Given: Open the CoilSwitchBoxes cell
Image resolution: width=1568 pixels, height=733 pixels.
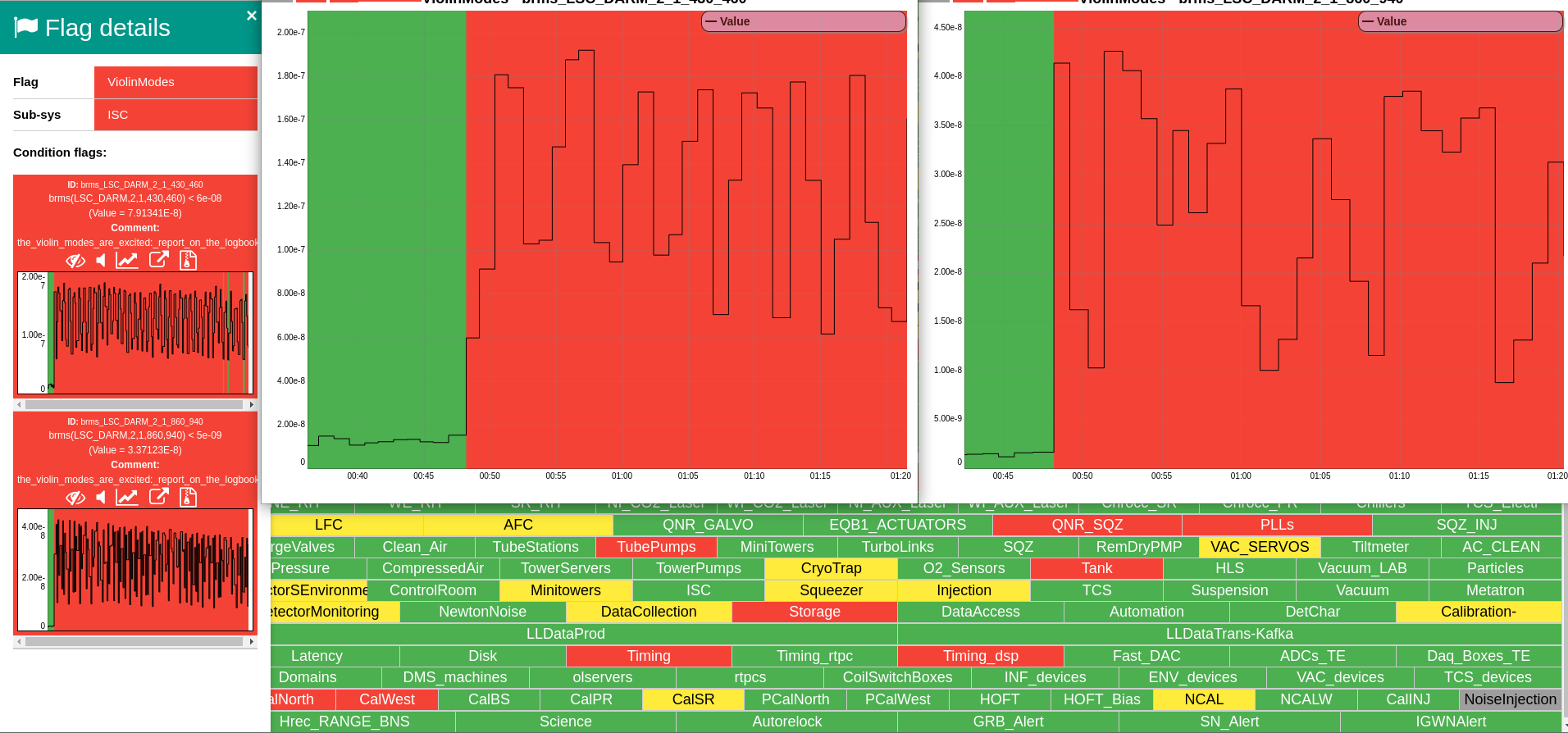Looking at the screenshot, I should tap(897, 677).
